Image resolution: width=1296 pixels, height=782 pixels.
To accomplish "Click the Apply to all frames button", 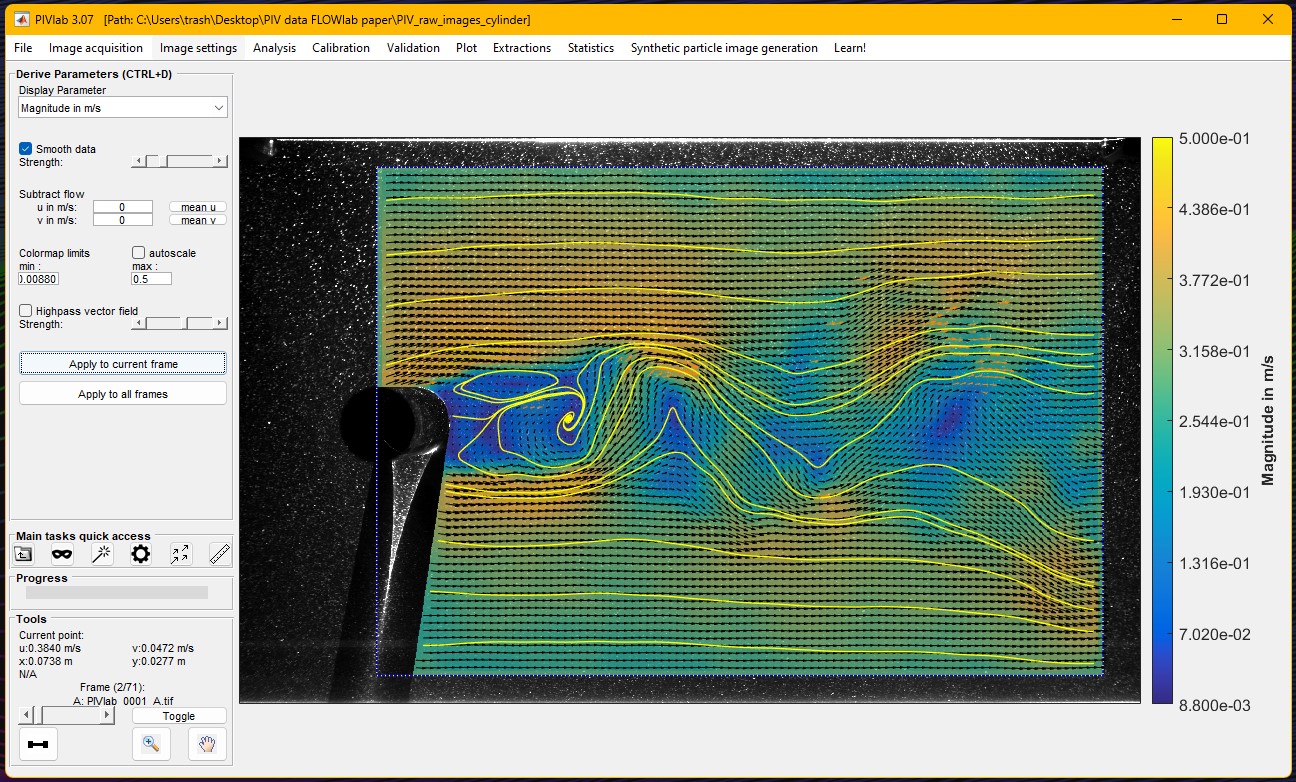I will (x=123, y=394).
